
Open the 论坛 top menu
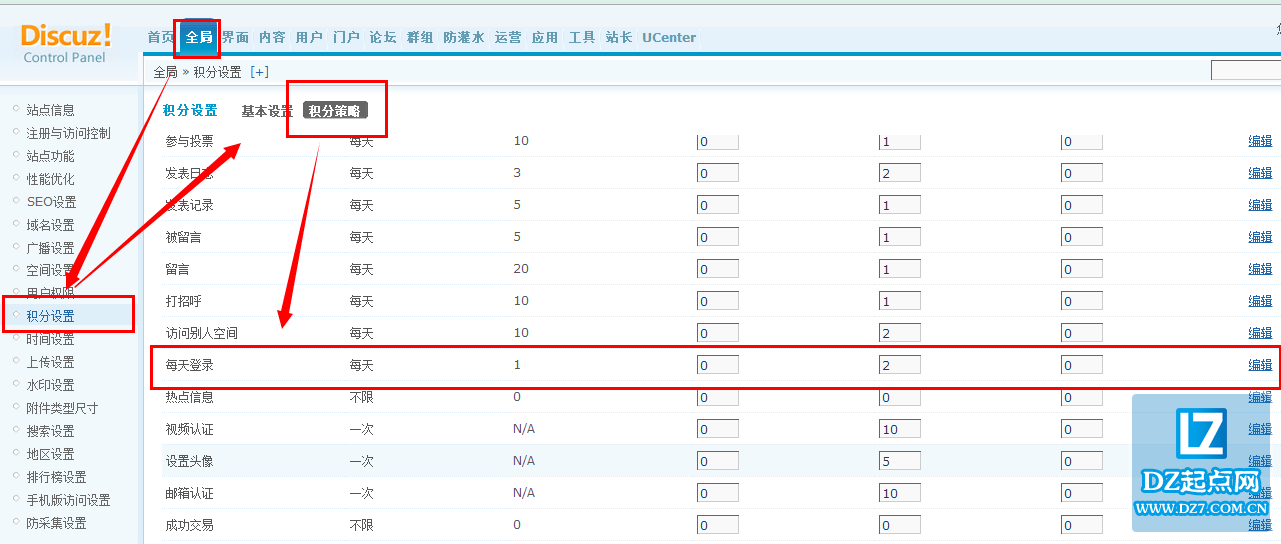(x=383, y=37)
